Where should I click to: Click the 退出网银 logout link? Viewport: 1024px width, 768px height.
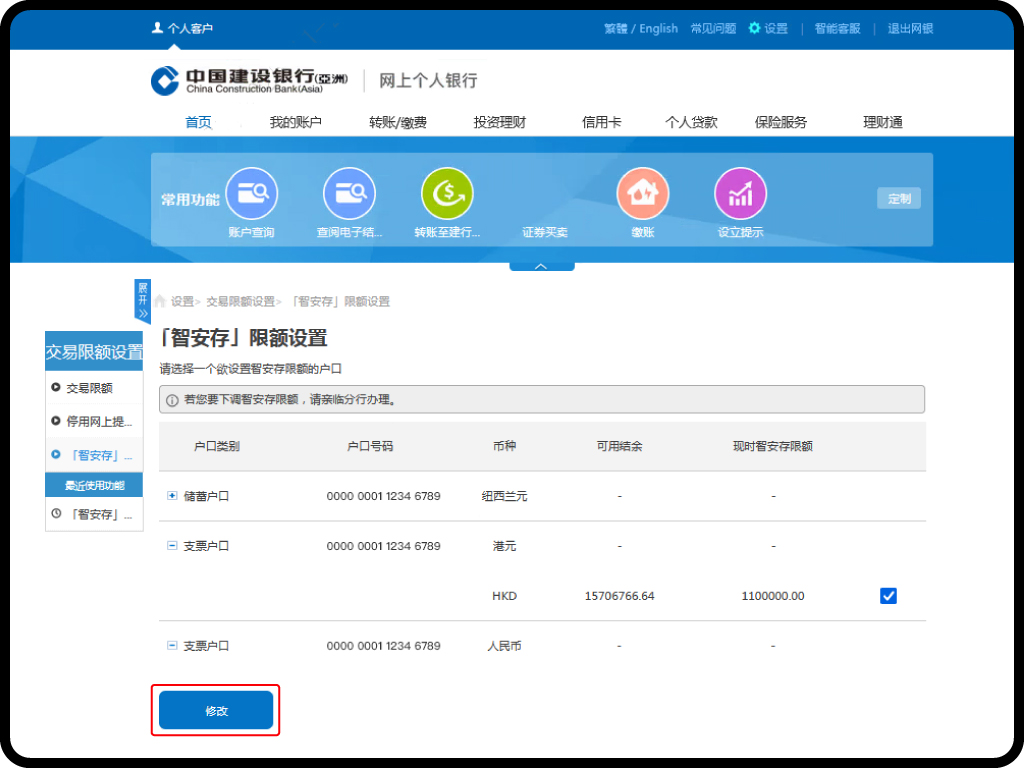point(910,28)
